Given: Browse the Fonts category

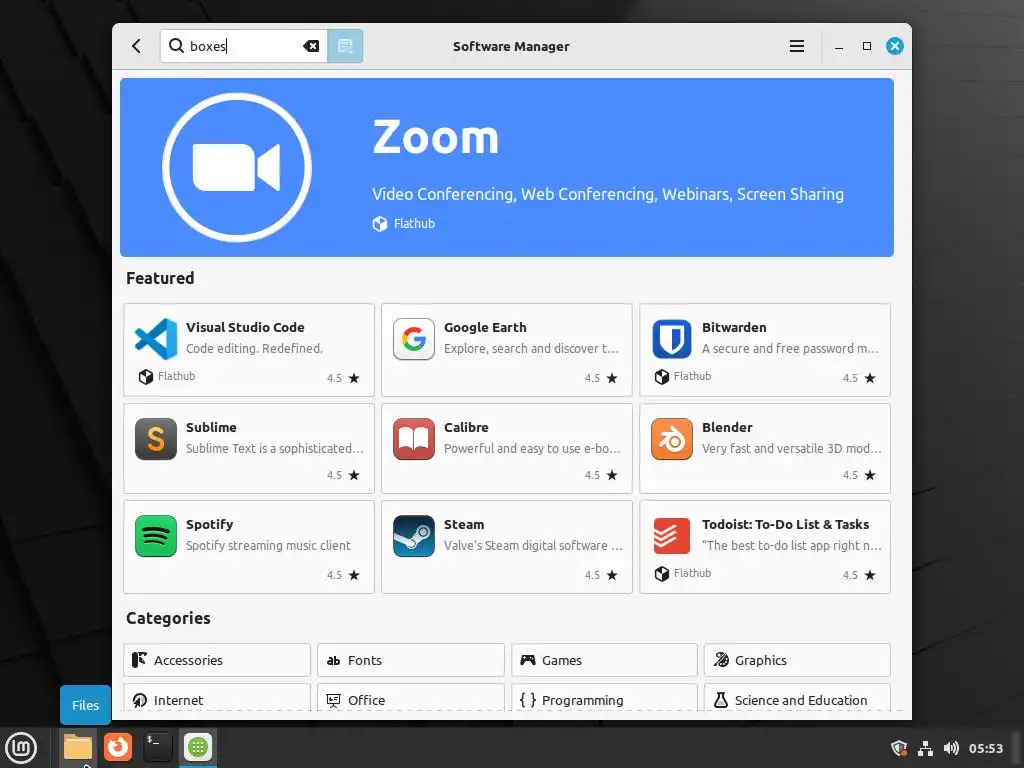Looking at the screenshot, I should 411,660.
